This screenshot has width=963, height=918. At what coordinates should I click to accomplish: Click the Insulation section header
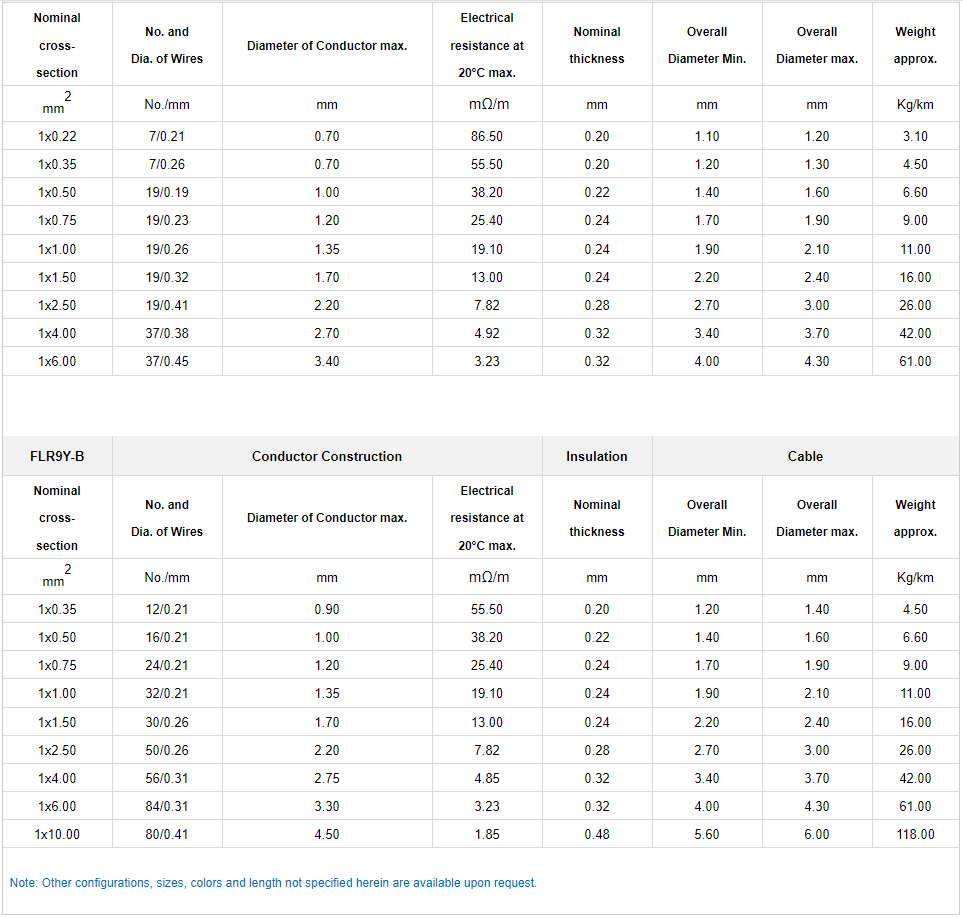[x=597, y=456]
